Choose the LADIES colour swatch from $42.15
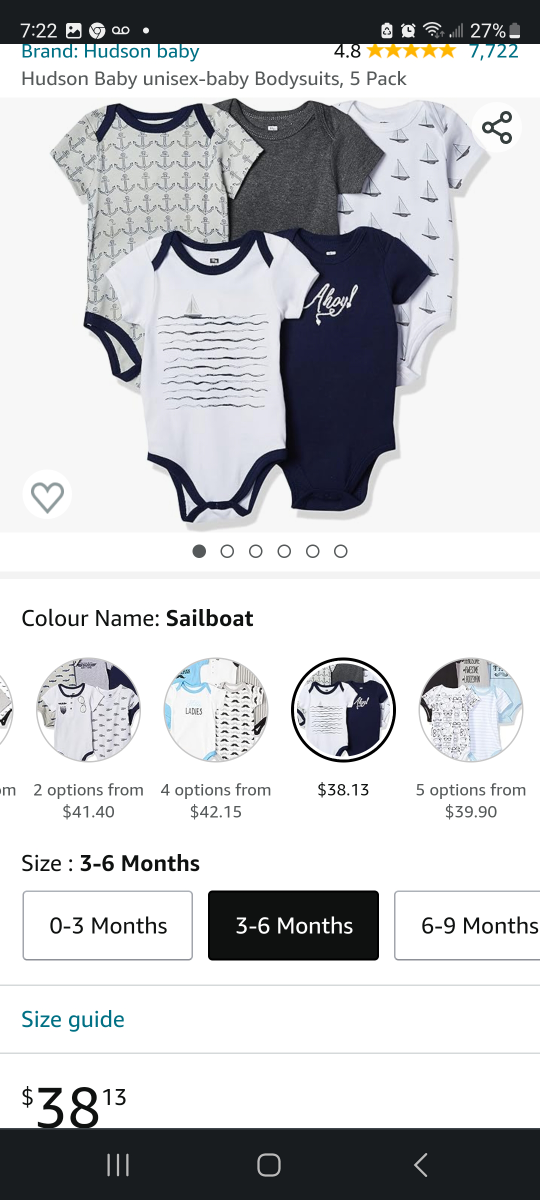 [x=216, y=710]
